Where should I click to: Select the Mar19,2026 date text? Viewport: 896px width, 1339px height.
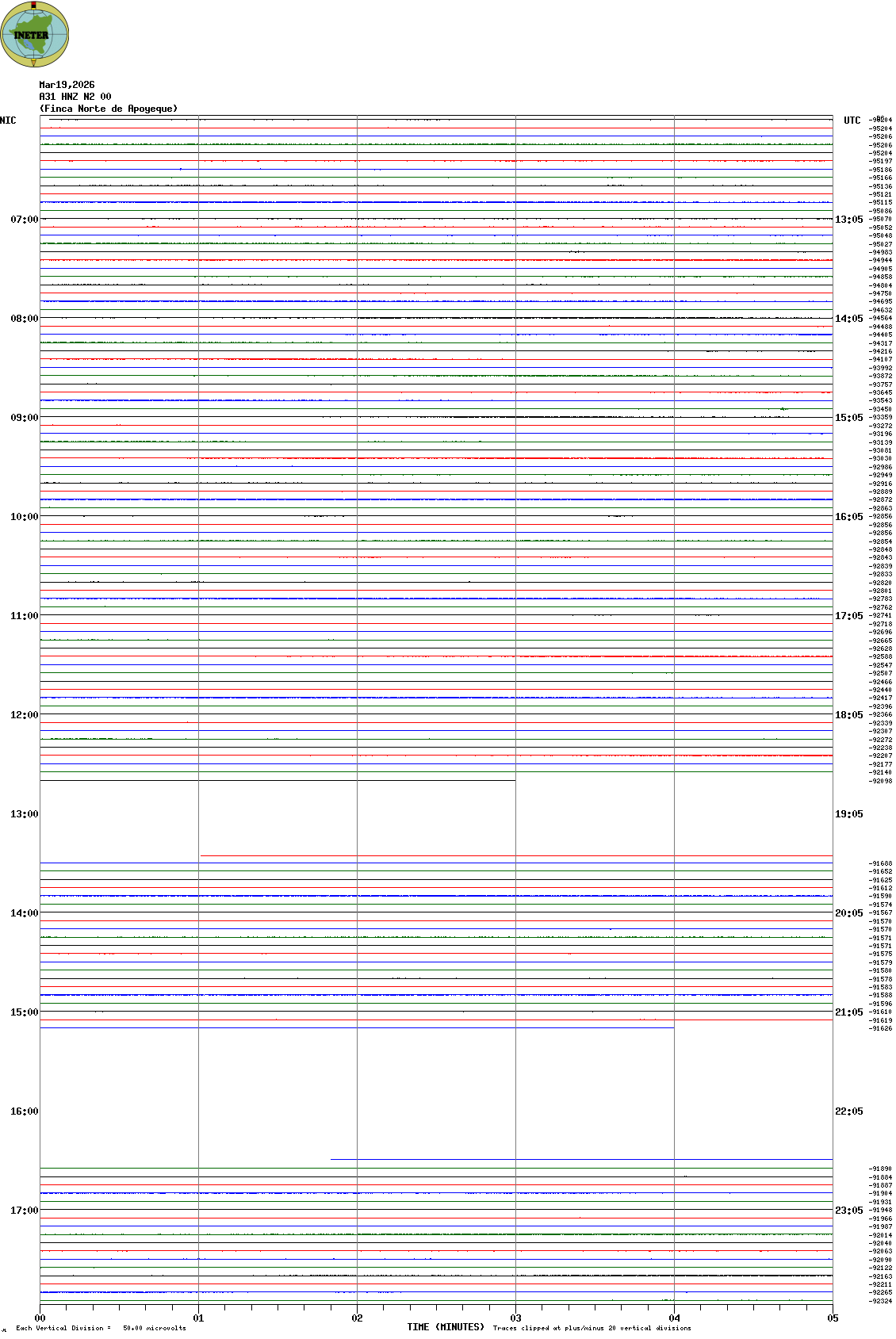(x=67, y=85)
